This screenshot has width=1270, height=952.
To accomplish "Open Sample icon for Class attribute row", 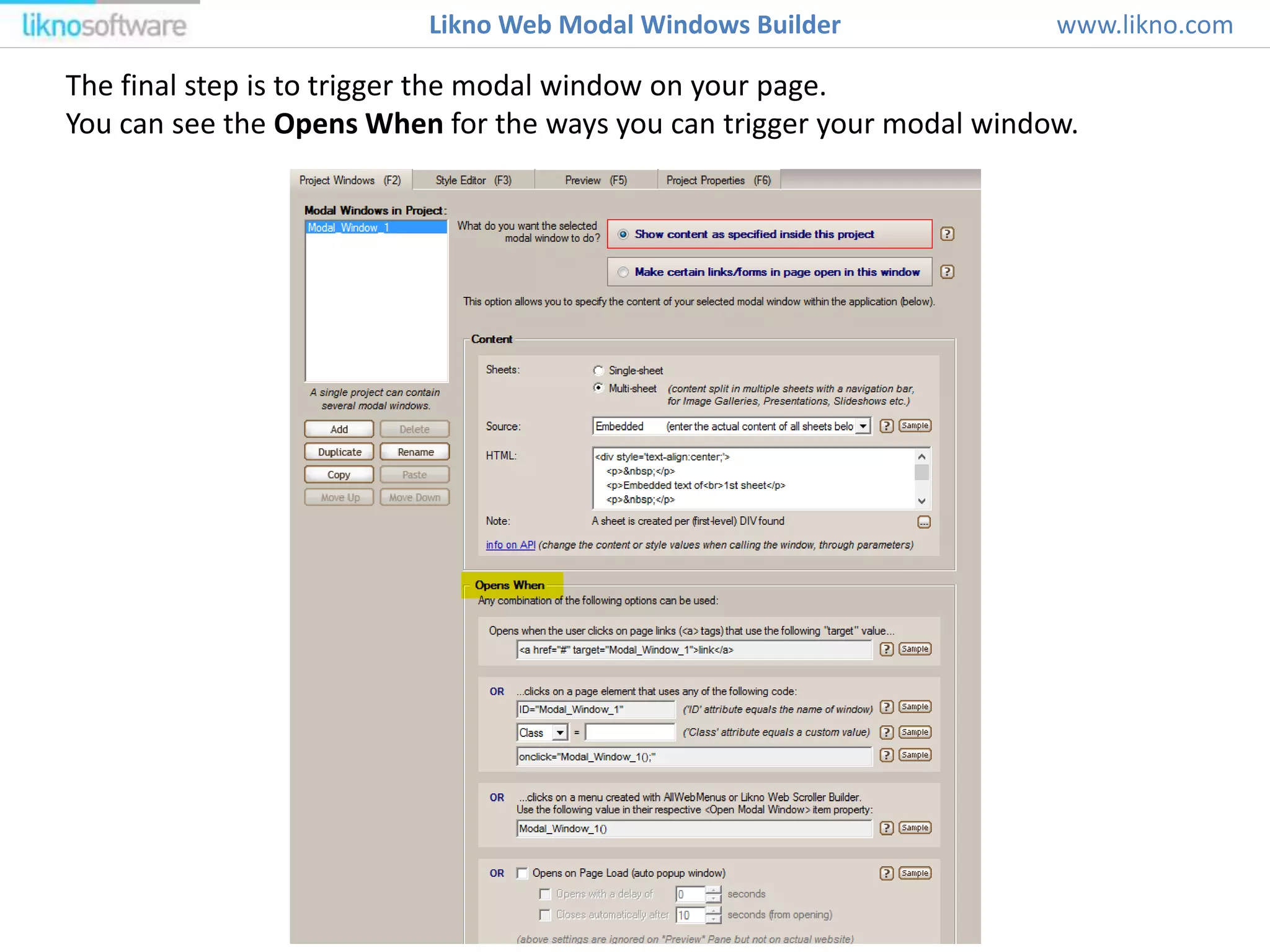I will [915, 732].
